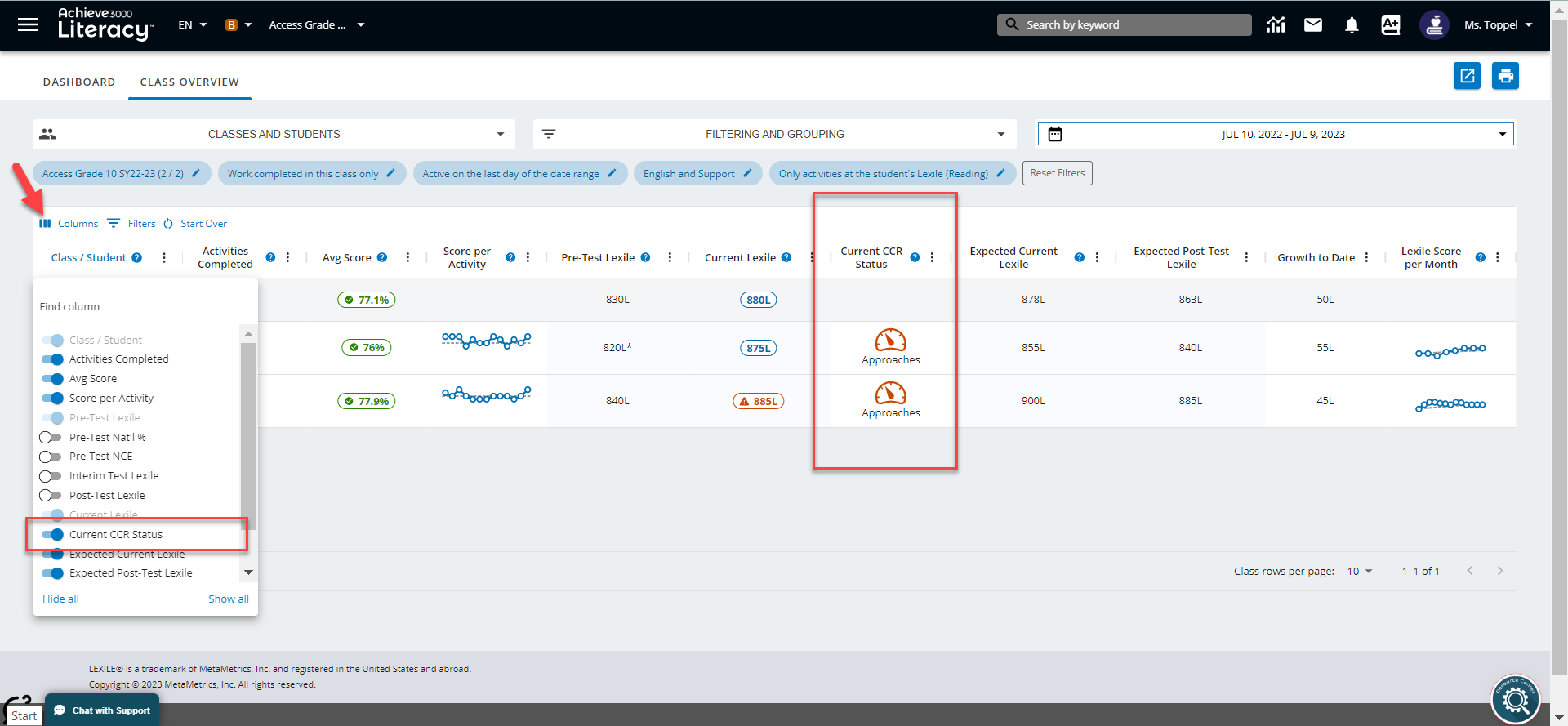Click Show all link

pyautogui.click(x=229, y=599)
